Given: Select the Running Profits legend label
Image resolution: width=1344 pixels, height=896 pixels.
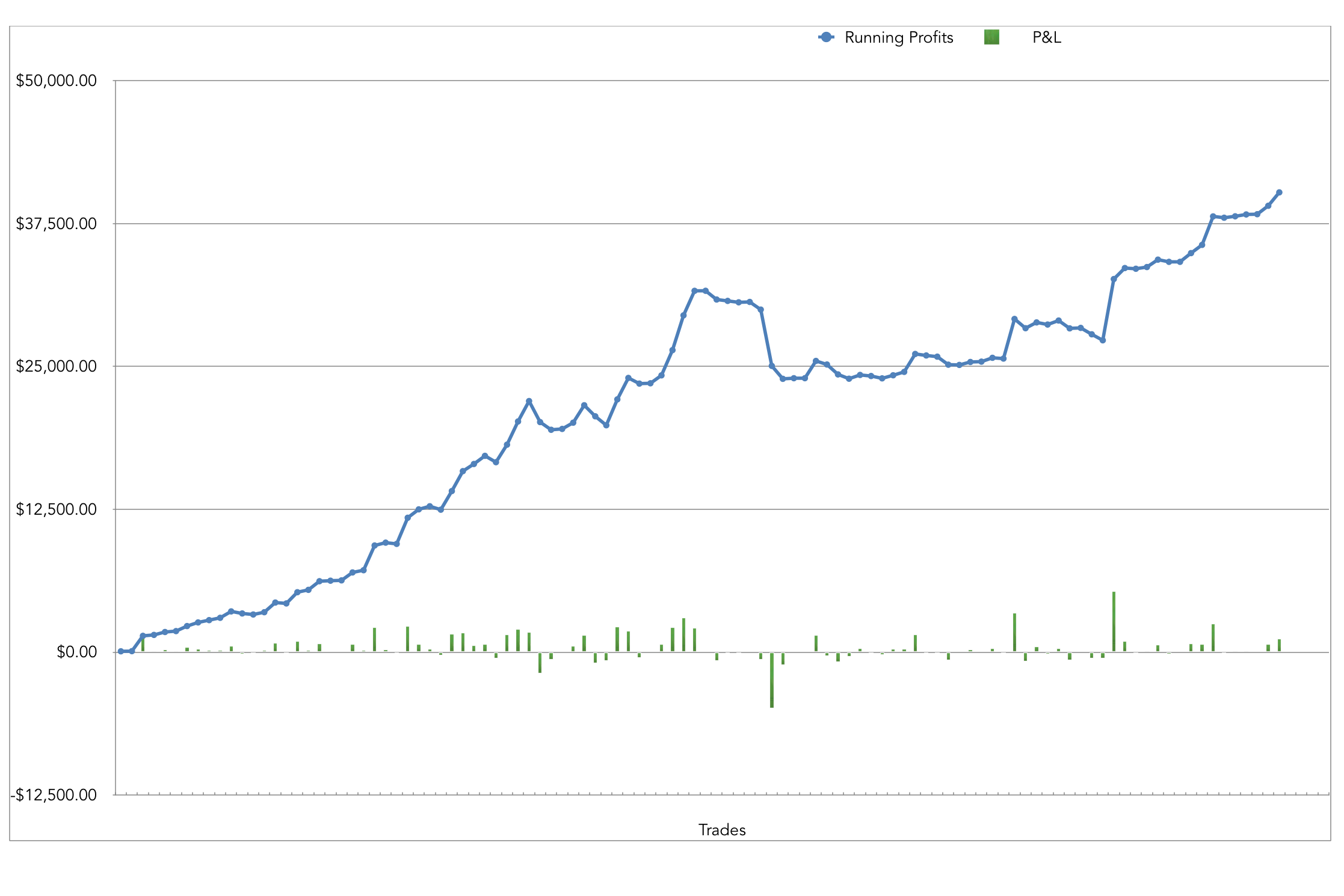Looking at the screenshot, I should click(899, 37).
